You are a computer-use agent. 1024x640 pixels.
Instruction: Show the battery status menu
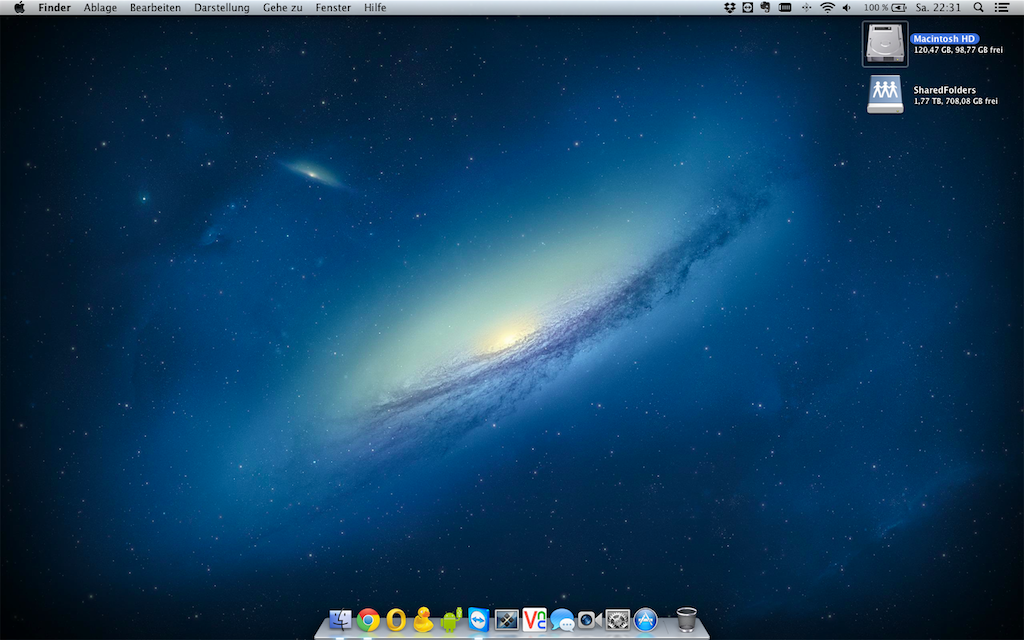coord(898,7)
